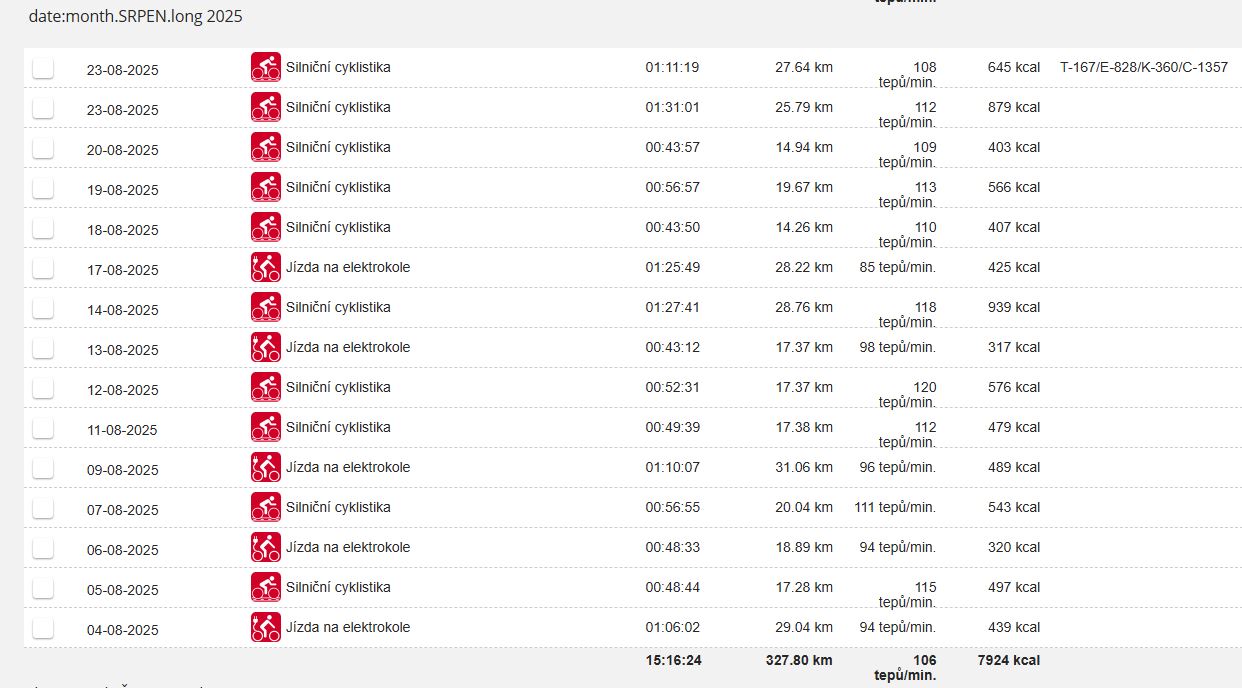Viewport: 1242px width, 688px height.
Task: Click the road cycling icon for 20-08-2025
Action: (265, 147)
